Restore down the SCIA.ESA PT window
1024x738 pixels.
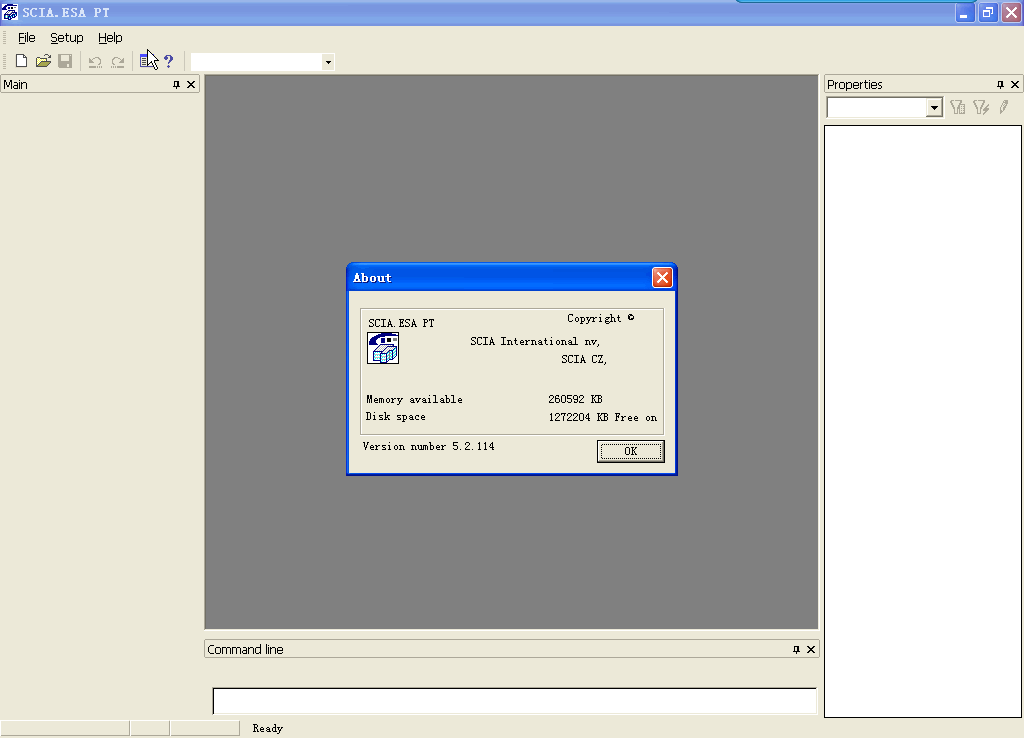988,12
